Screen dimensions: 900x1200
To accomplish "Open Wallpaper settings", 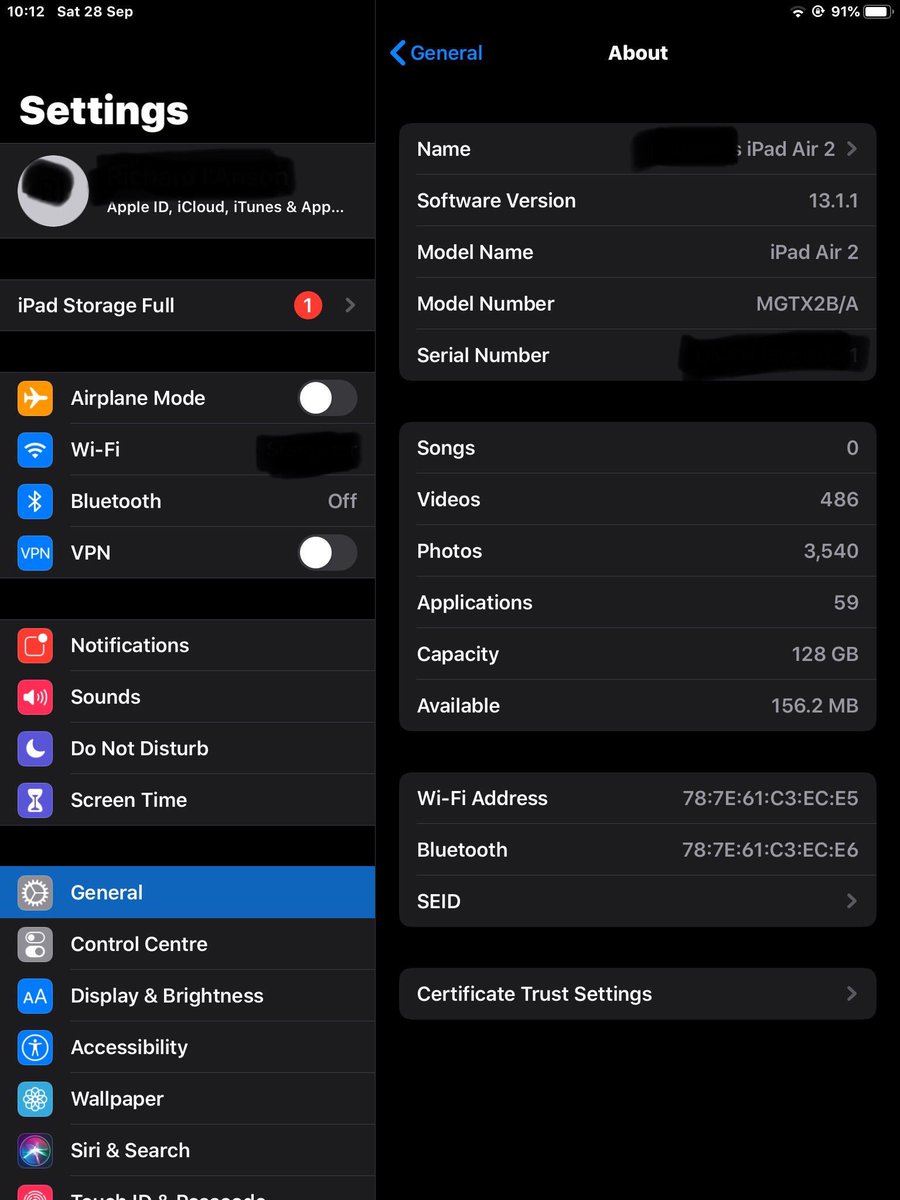I will [x=187, y=1099].
